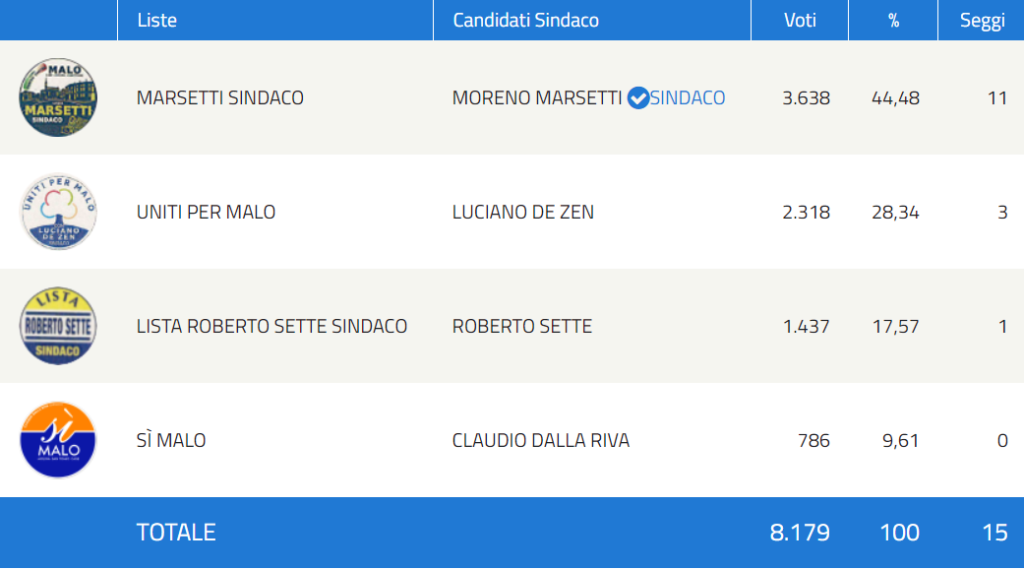Select the UNITI PER MALO list name

click(x=206, y=212)
